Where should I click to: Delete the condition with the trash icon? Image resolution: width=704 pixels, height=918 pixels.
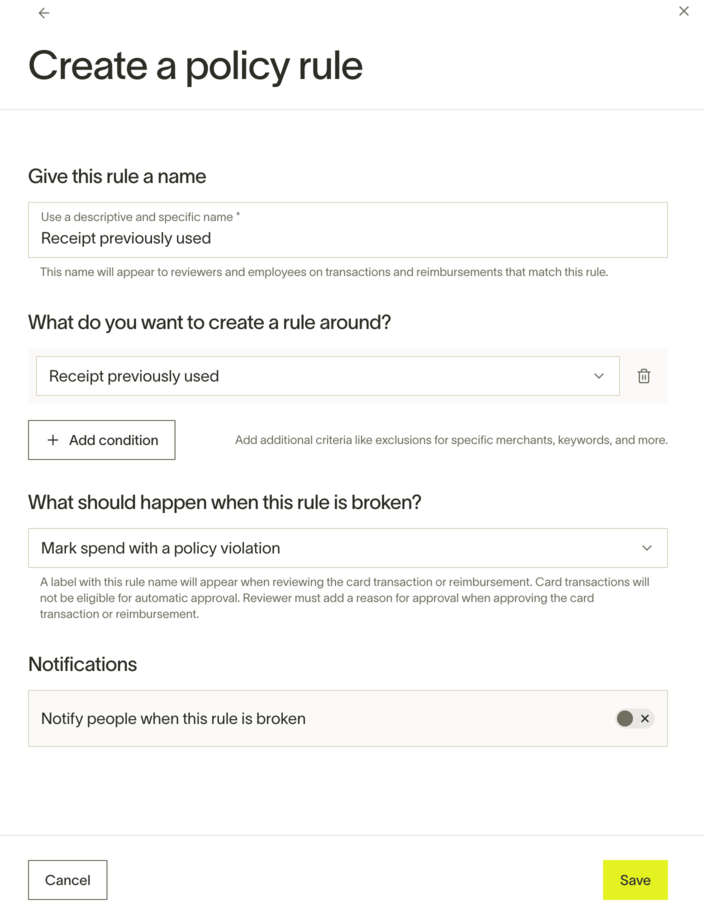(644, 376)
